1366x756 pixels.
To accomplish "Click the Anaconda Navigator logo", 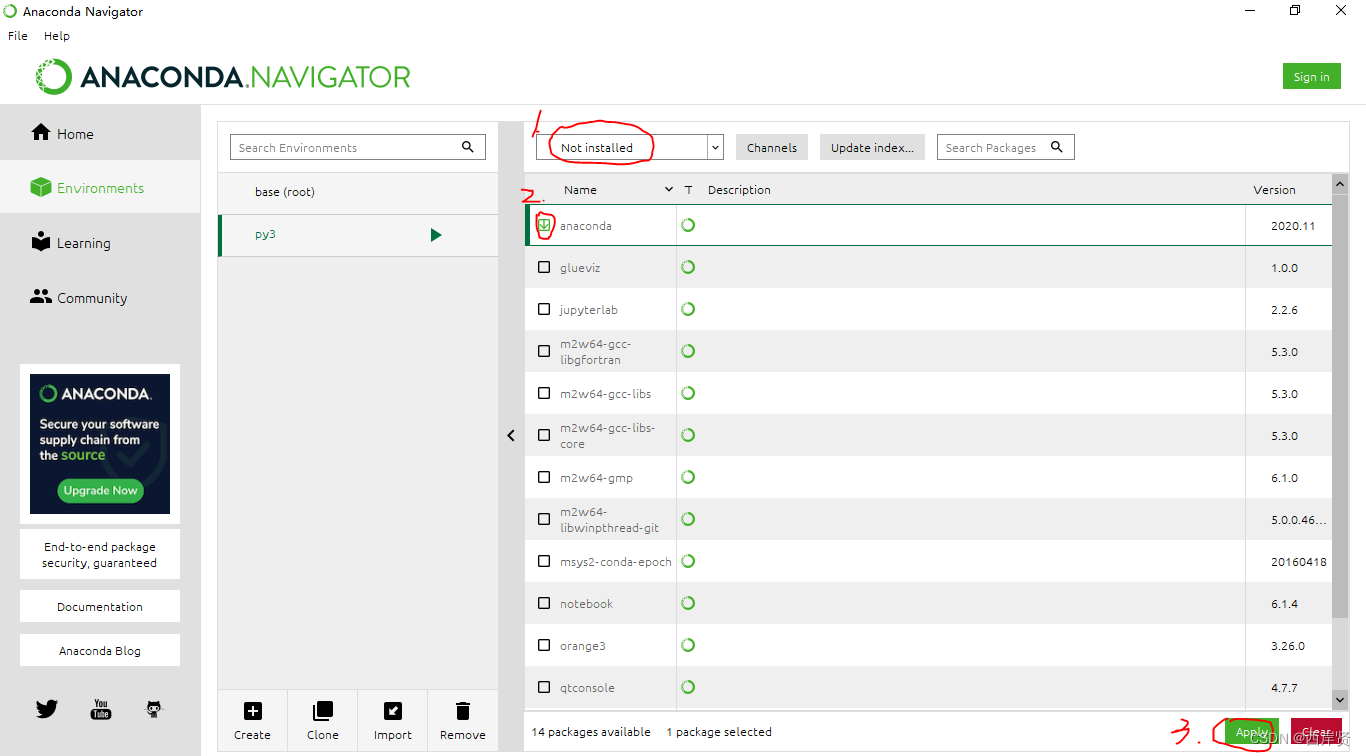I will [223, 77].
